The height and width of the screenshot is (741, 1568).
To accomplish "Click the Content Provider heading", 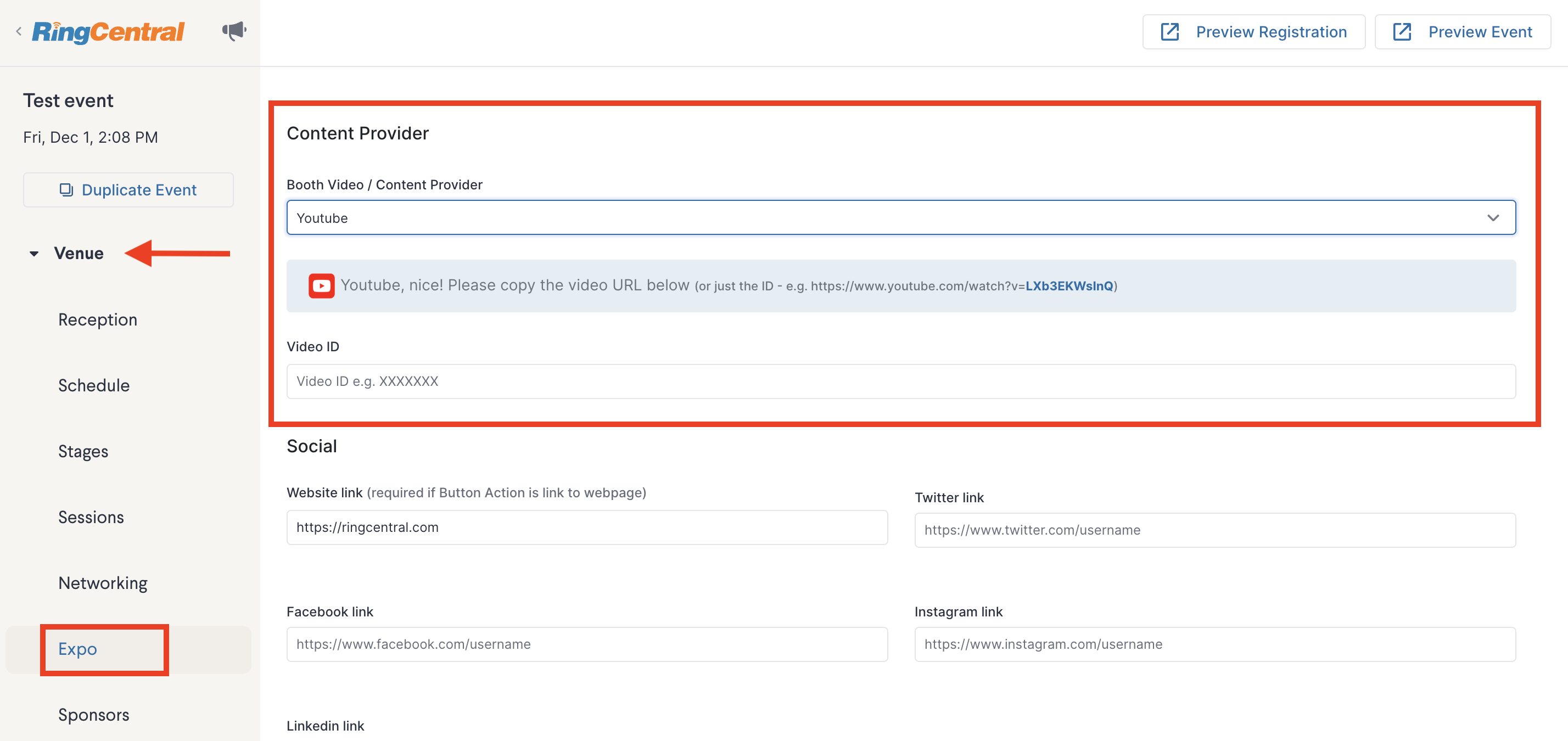I will [357, 133].
